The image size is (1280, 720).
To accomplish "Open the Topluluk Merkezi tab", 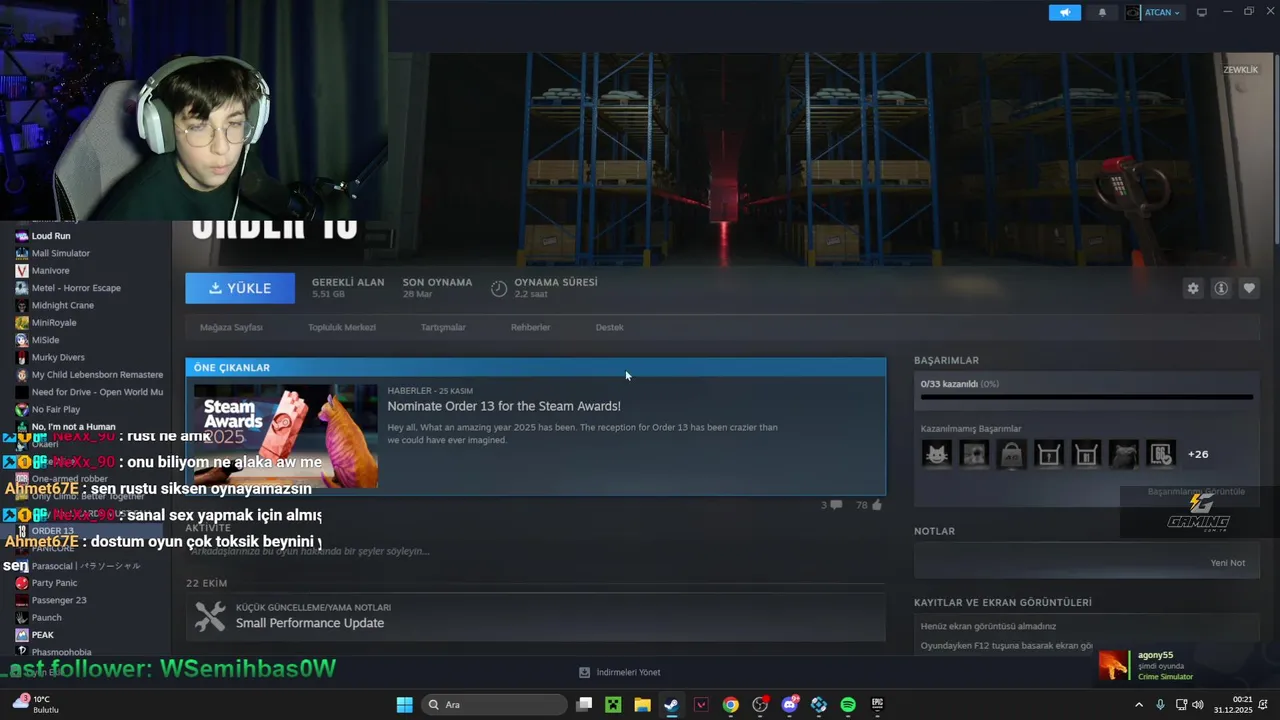I will (342, 327).
